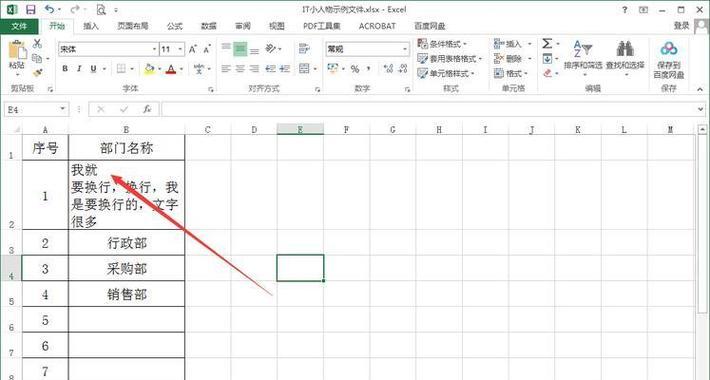Expand the formula bar chevron
Image resolution: width=710 pixels, height=380 pixels.
[x=701, y=109]
